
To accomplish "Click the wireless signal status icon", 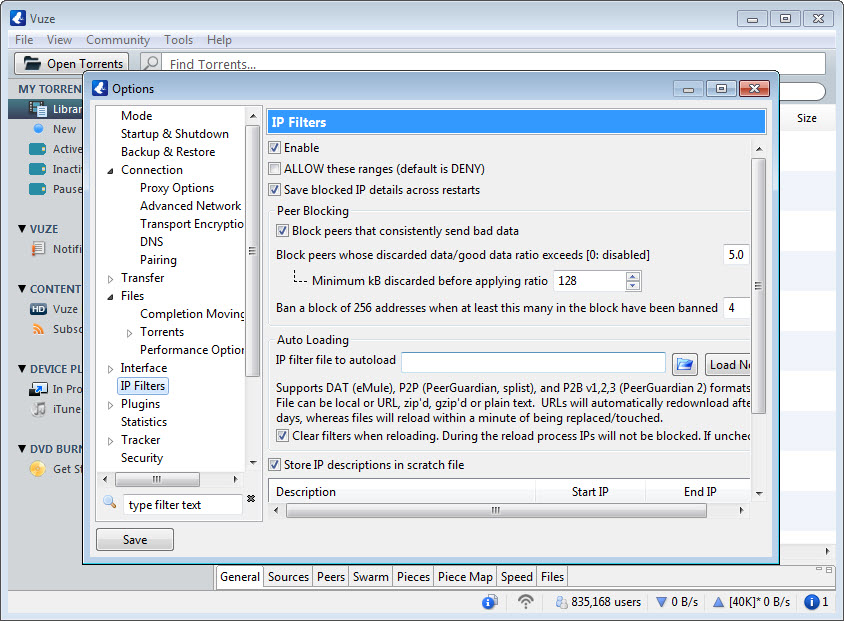I will click(x=525, y=601).
